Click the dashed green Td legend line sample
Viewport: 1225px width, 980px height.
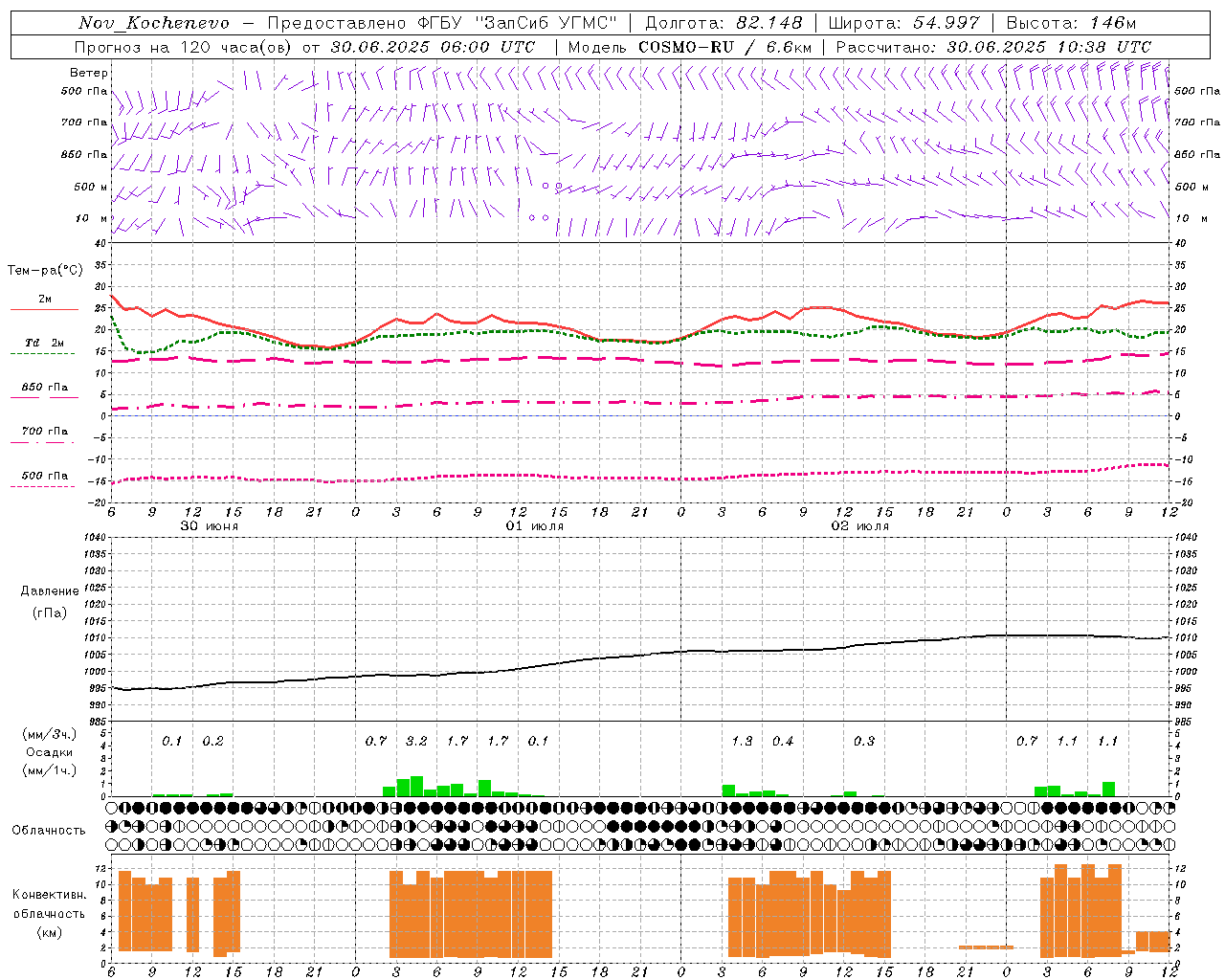42,354
